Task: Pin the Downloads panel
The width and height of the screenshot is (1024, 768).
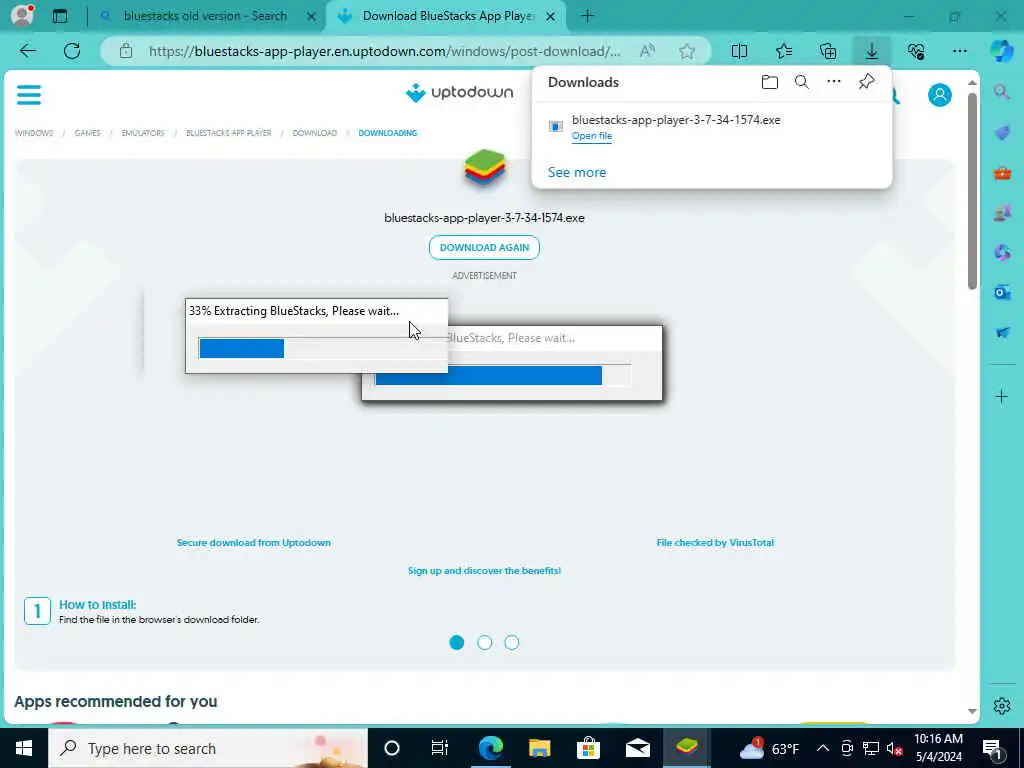Action: point(866,82)
